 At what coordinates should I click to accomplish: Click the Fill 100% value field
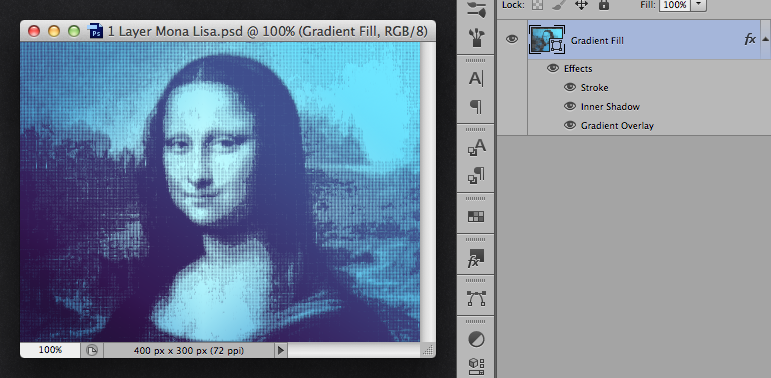coord(675,5)
